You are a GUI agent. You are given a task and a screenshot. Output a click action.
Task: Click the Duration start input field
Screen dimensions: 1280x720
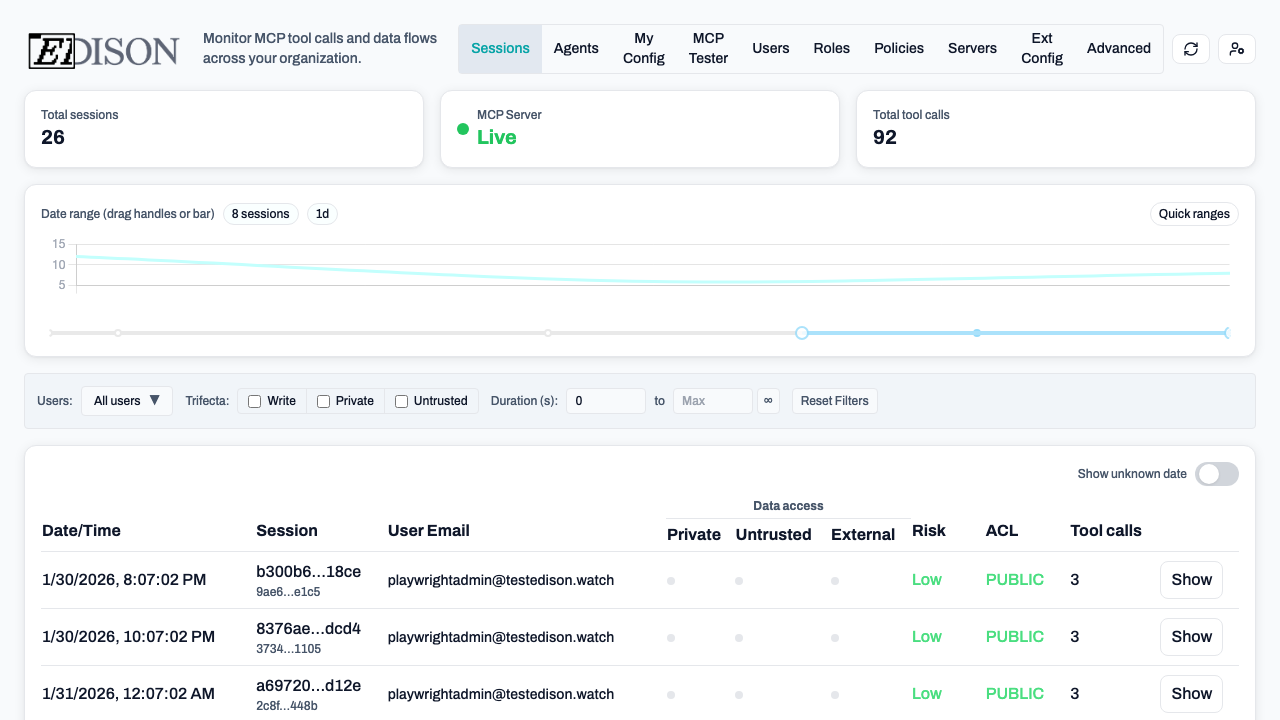point(606,400)
